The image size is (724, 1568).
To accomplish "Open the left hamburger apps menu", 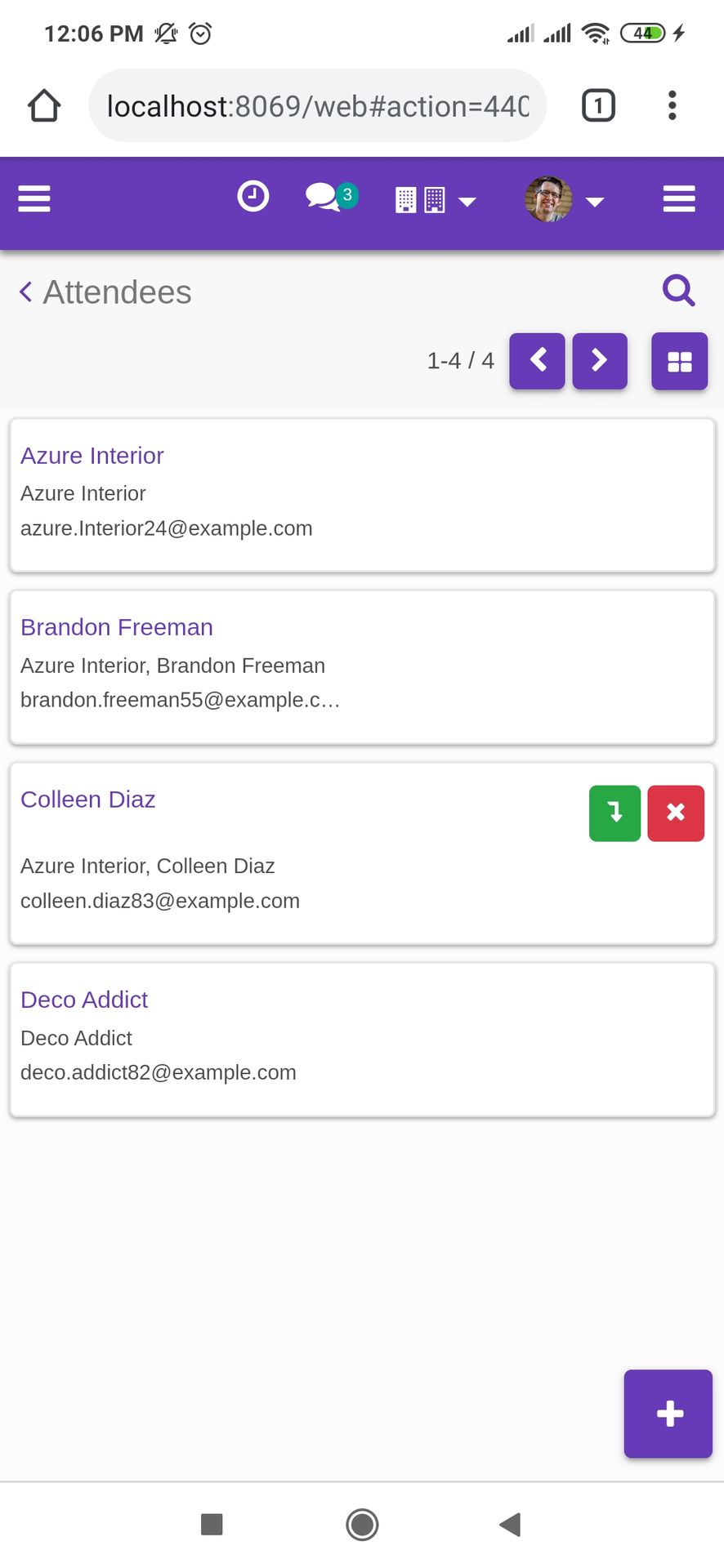I will pos(34,198).
